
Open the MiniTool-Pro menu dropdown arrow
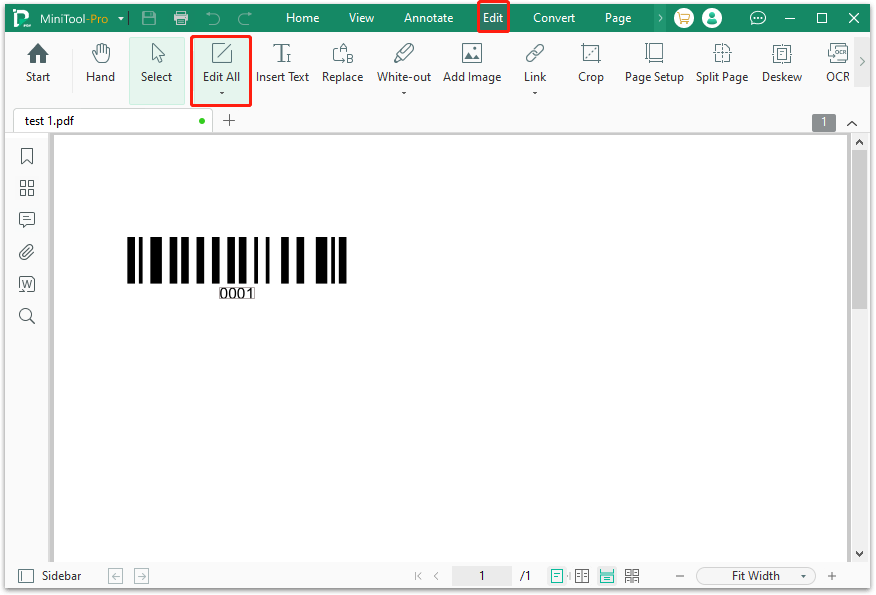click(x=121, y=18)
